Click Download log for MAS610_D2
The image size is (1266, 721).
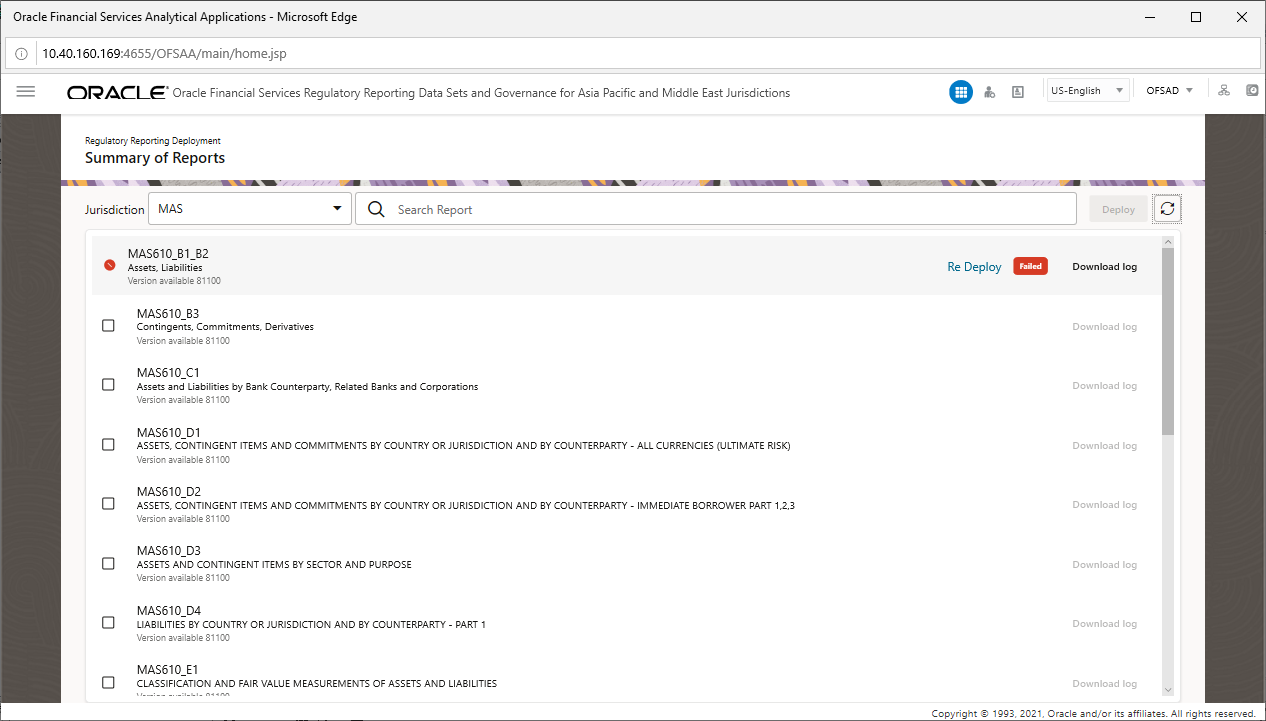pos(1104,505)
